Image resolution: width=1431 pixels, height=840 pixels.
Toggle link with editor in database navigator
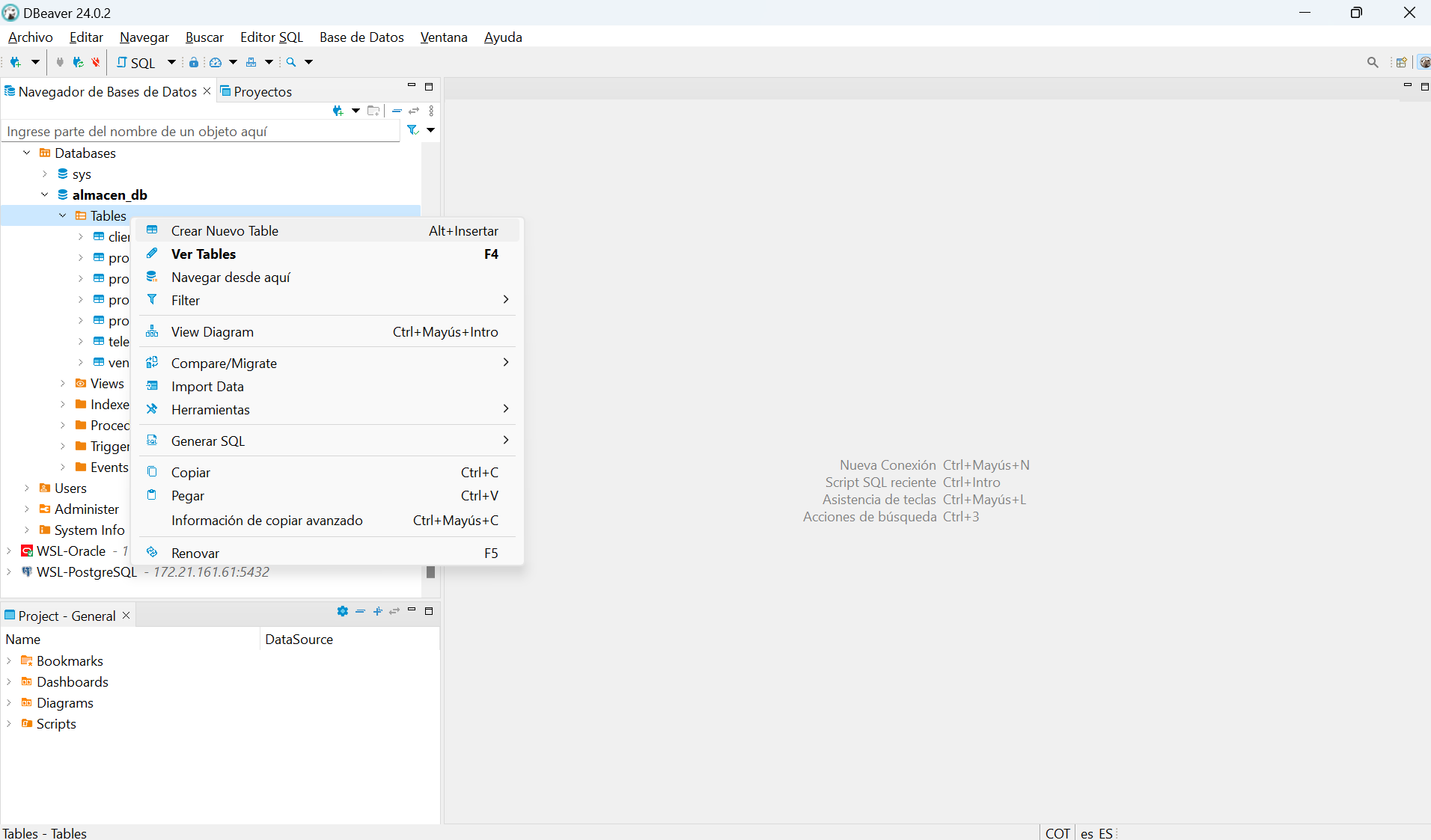tap(414, 111)
